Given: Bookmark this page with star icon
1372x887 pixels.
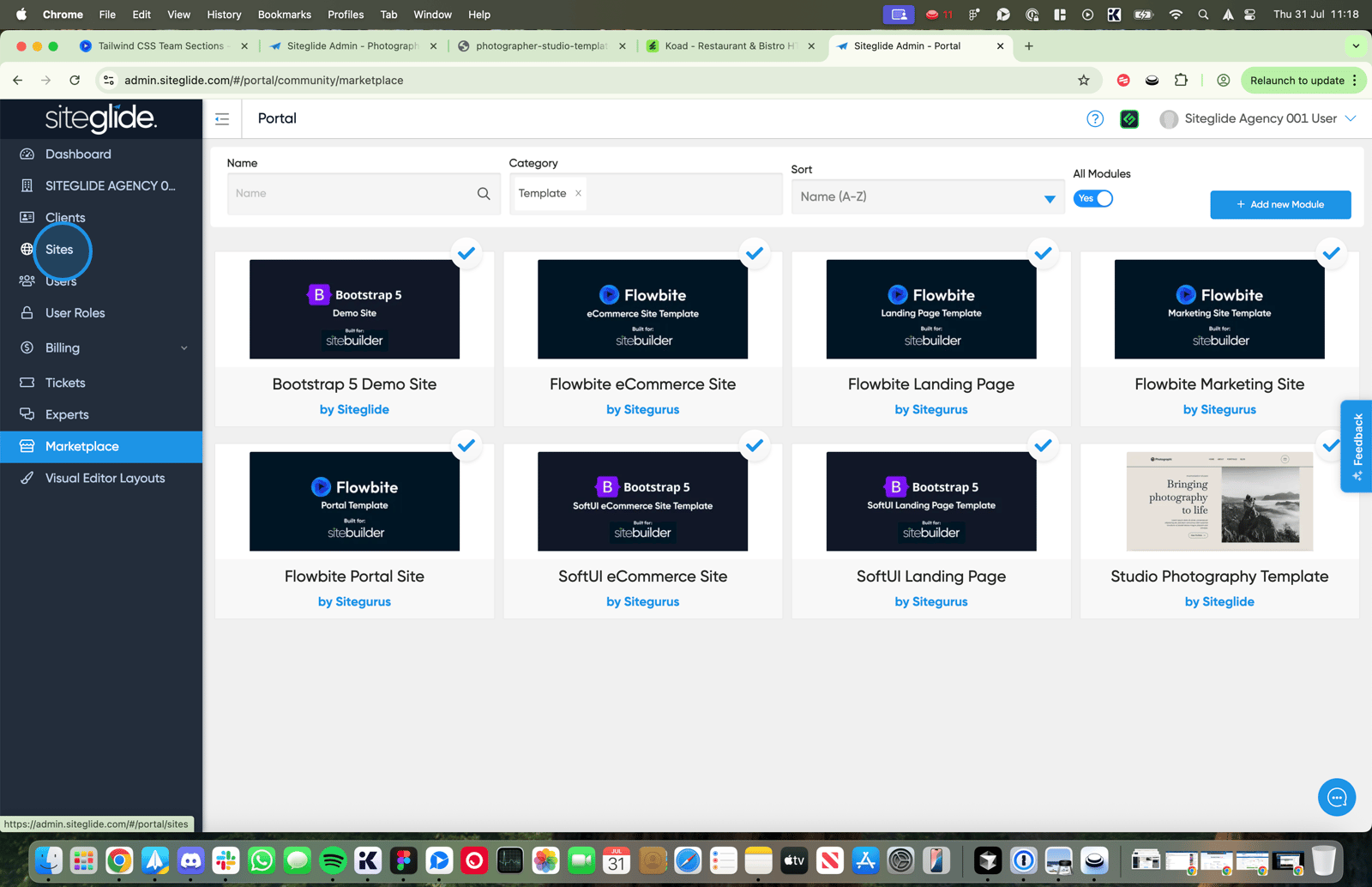Looking at the screenshot, I should [x=1084, y=81].
